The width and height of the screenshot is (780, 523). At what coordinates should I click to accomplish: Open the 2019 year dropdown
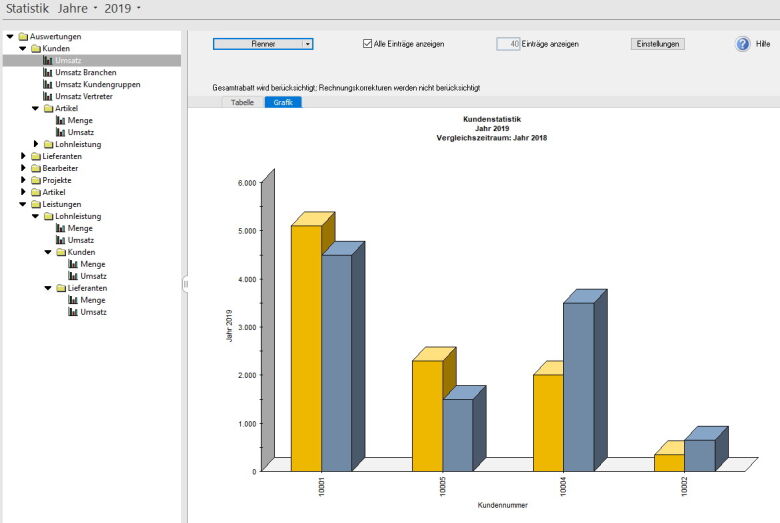123,9
